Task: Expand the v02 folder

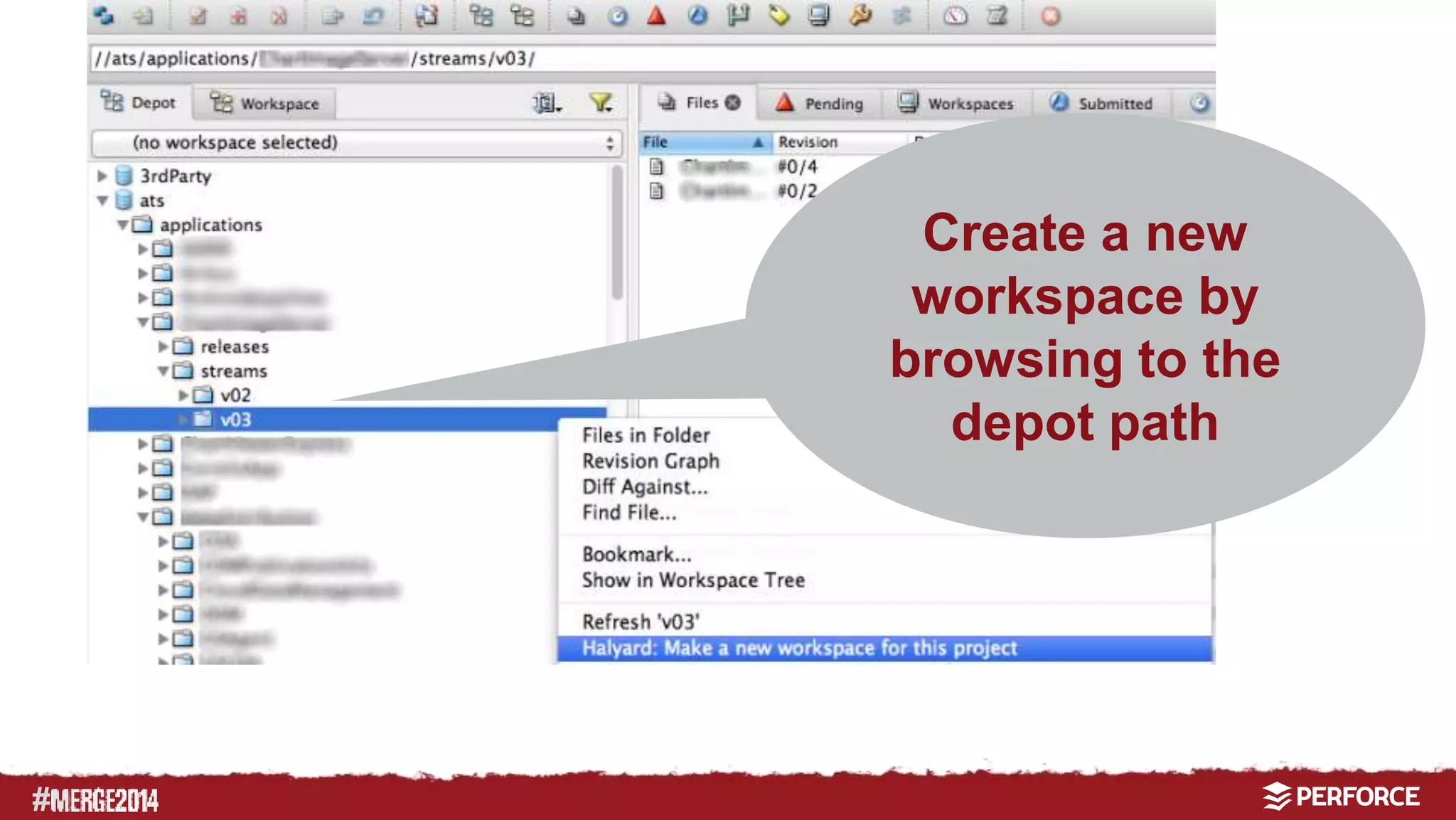Action: point(183,395)
